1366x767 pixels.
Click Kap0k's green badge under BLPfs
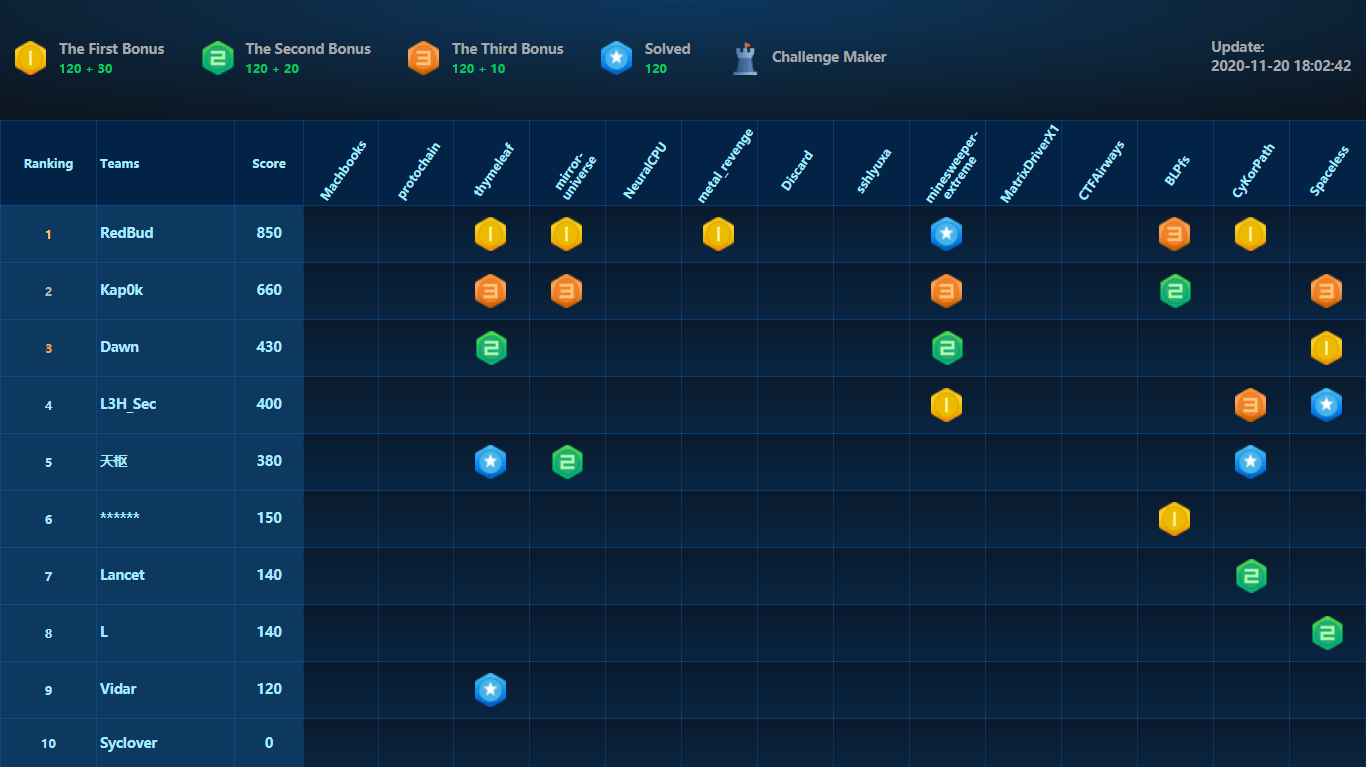(1174, 291)
